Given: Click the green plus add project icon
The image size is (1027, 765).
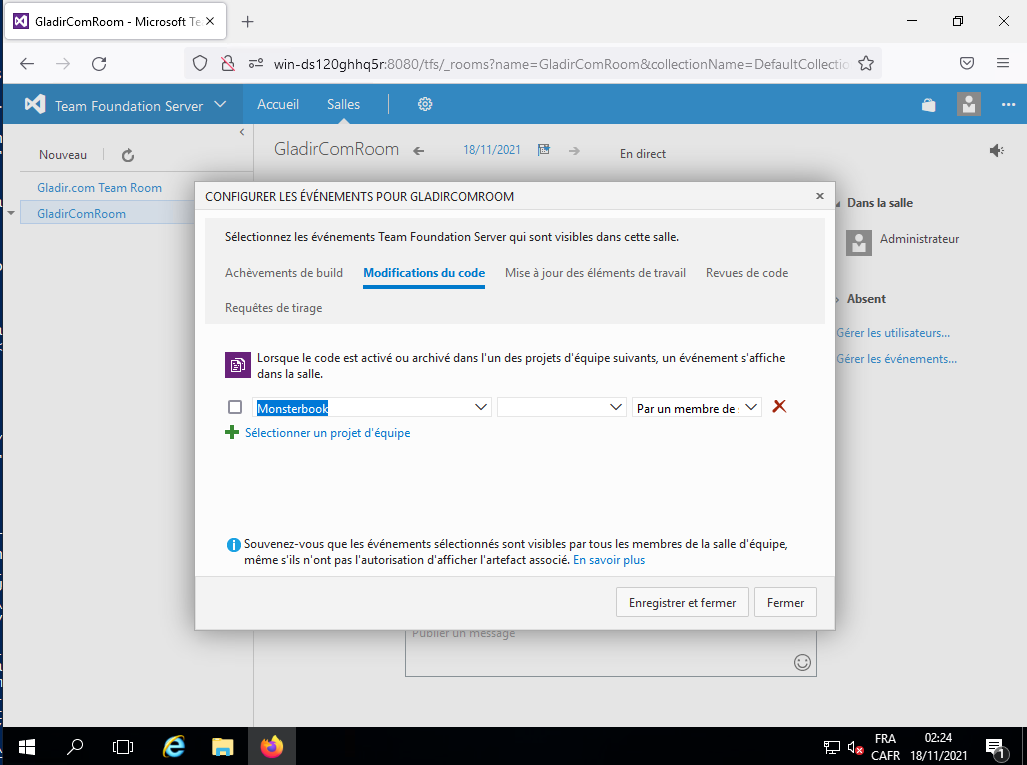Looking at the screenshot, I should coord(232,432).
